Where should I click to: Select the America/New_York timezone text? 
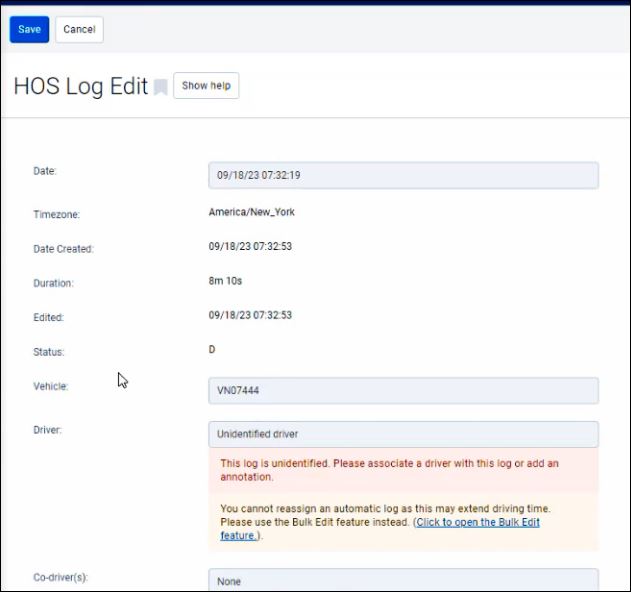[251, 212]
